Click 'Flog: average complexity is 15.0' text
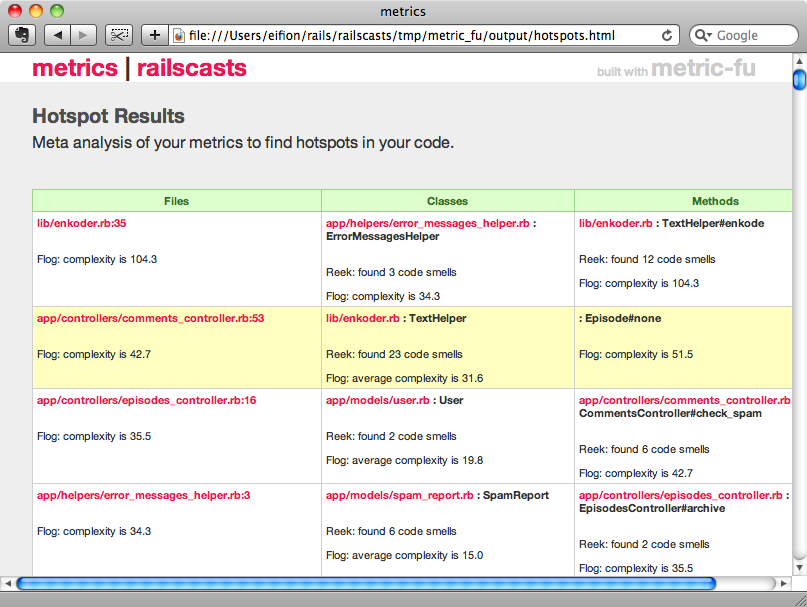Viewport: 807px width, 607px height. [x=405, y=555]
